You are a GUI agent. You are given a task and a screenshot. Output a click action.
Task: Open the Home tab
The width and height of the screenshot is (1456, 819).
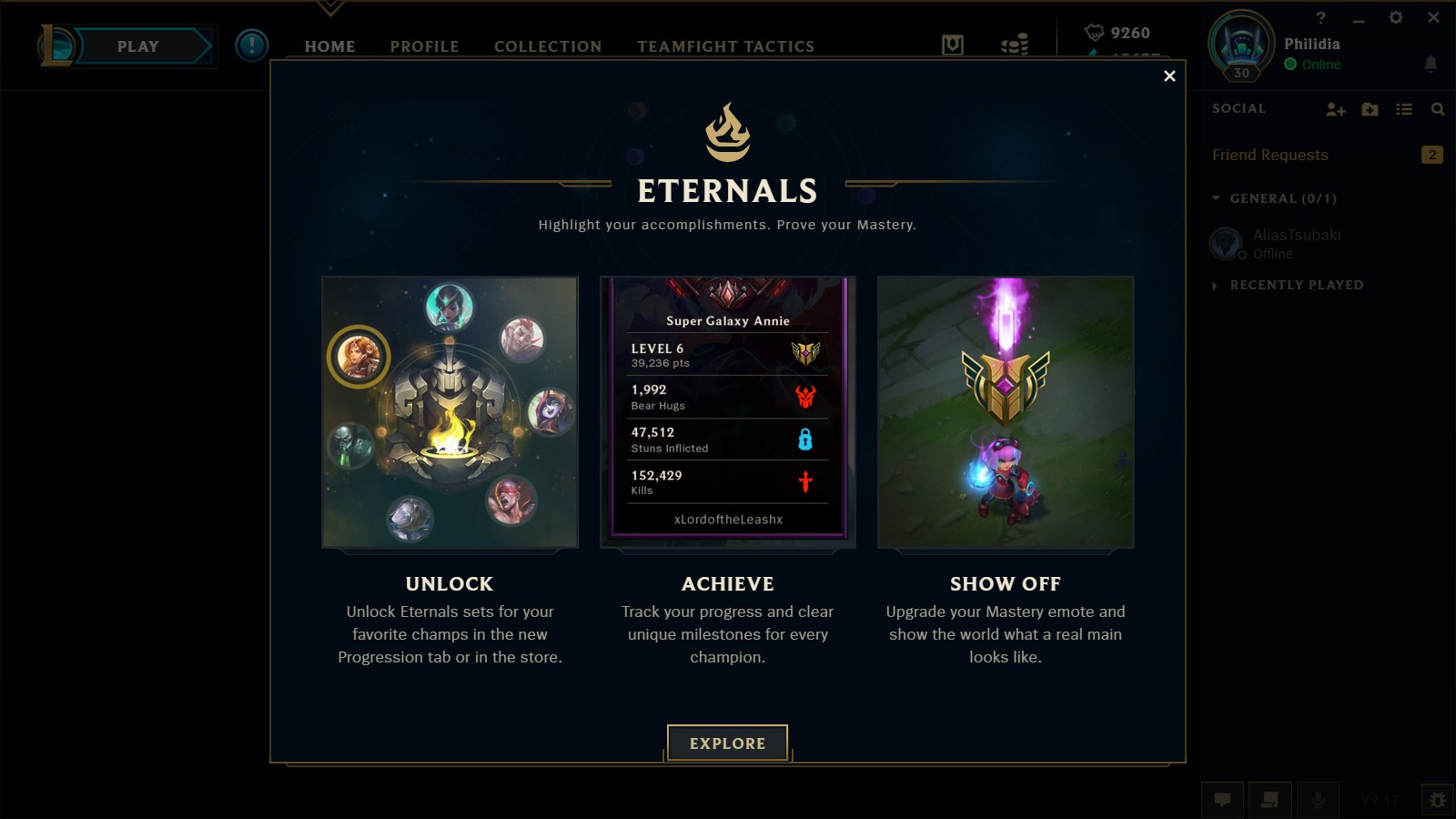coord(329,46)
